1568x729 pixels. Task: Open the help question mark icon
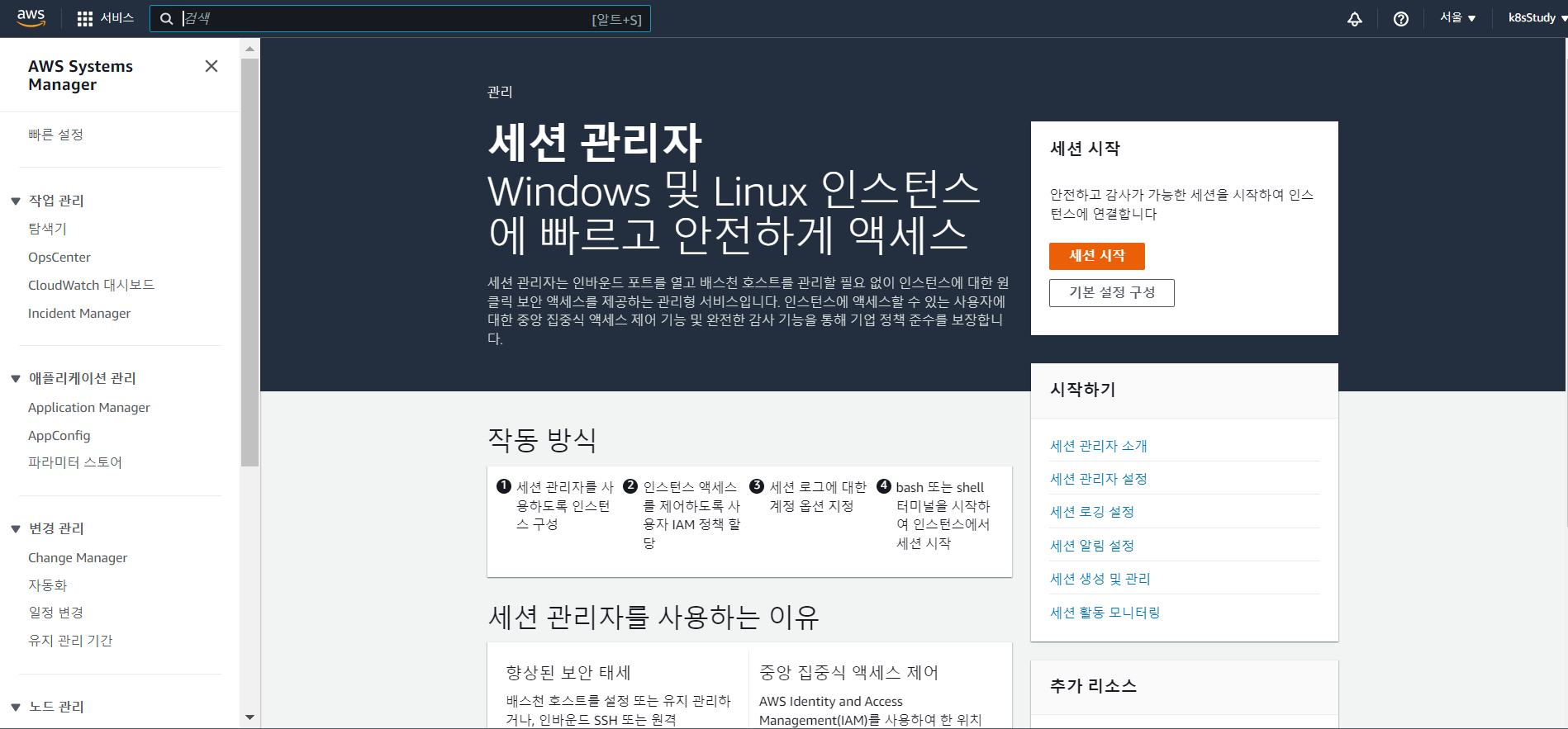[1401, 18]
